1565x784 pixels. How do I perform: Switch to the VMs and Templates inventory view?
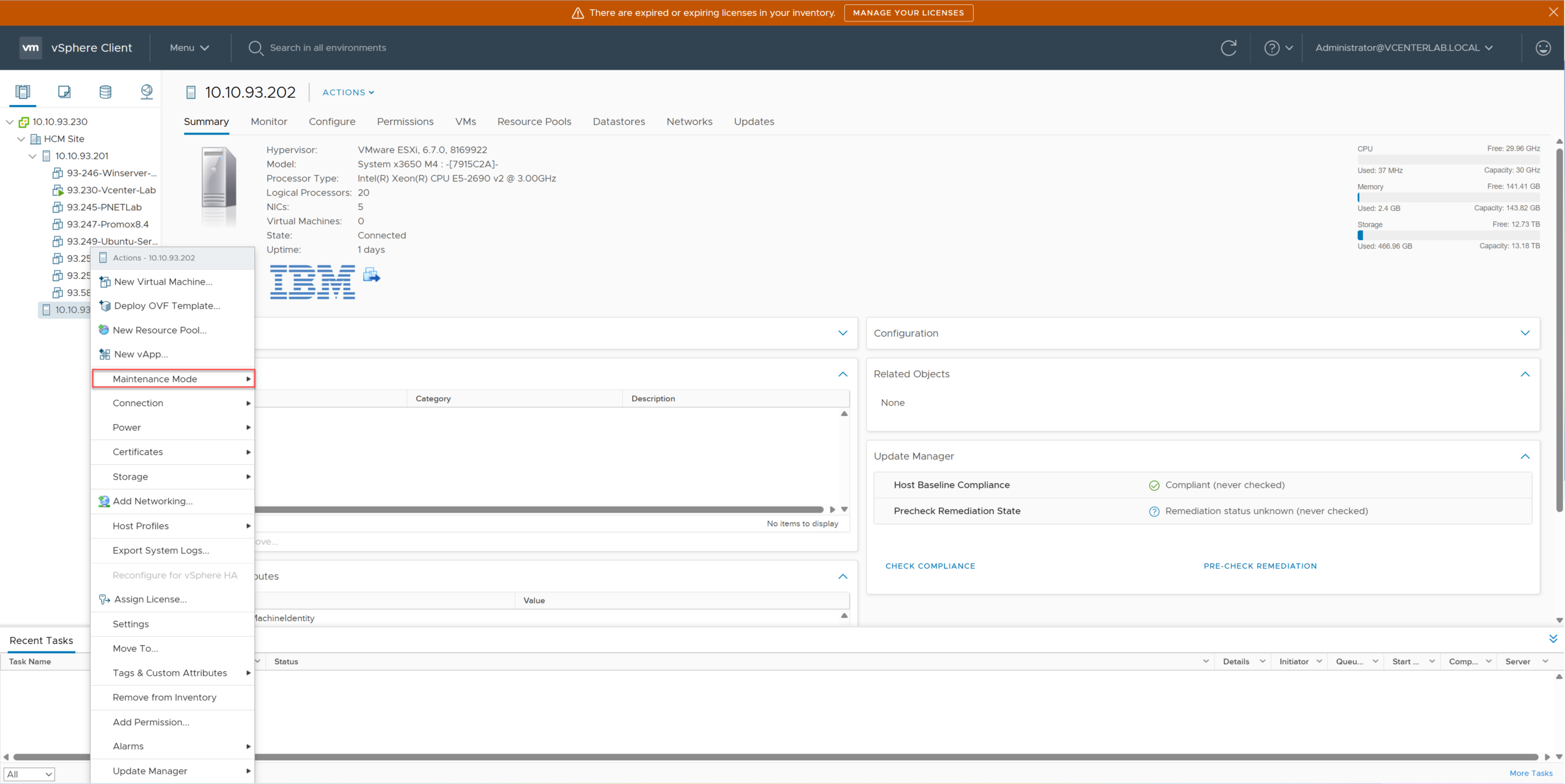(64, 92)
